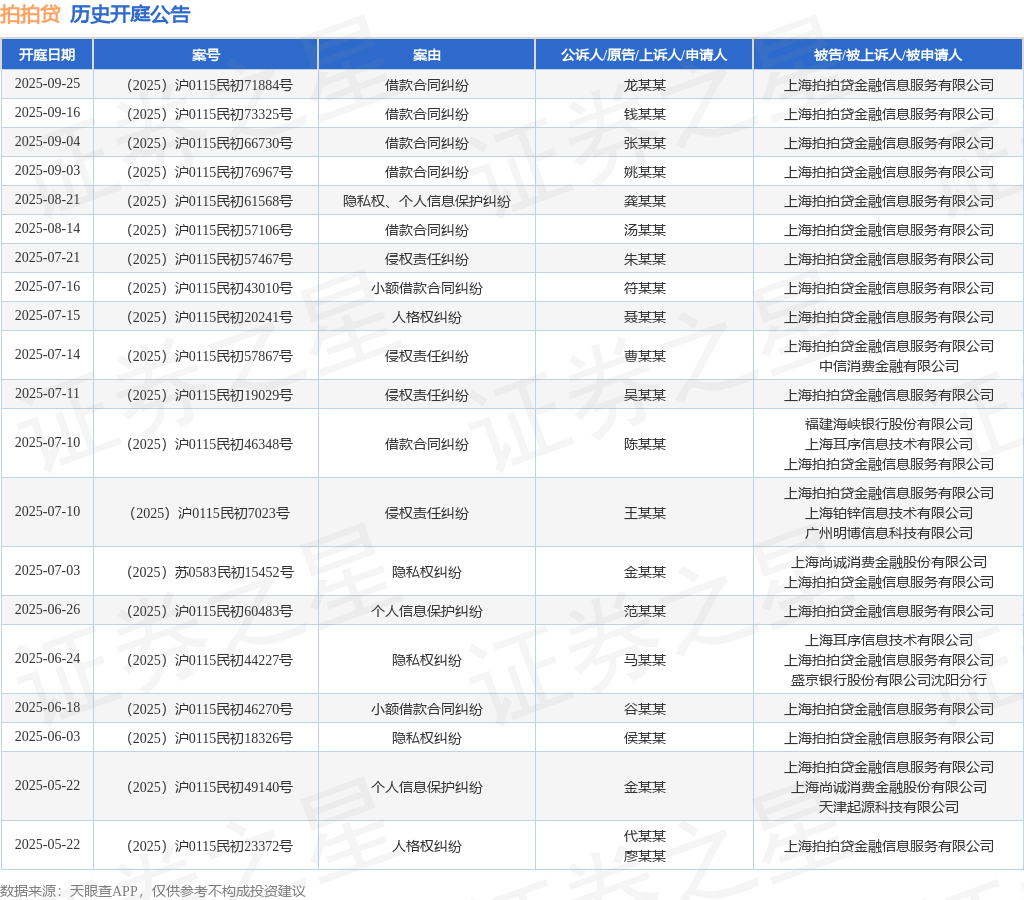1024x900 pixels.
Task: Click the 拍拍贷 title text
Action: [x=30, y=14]
